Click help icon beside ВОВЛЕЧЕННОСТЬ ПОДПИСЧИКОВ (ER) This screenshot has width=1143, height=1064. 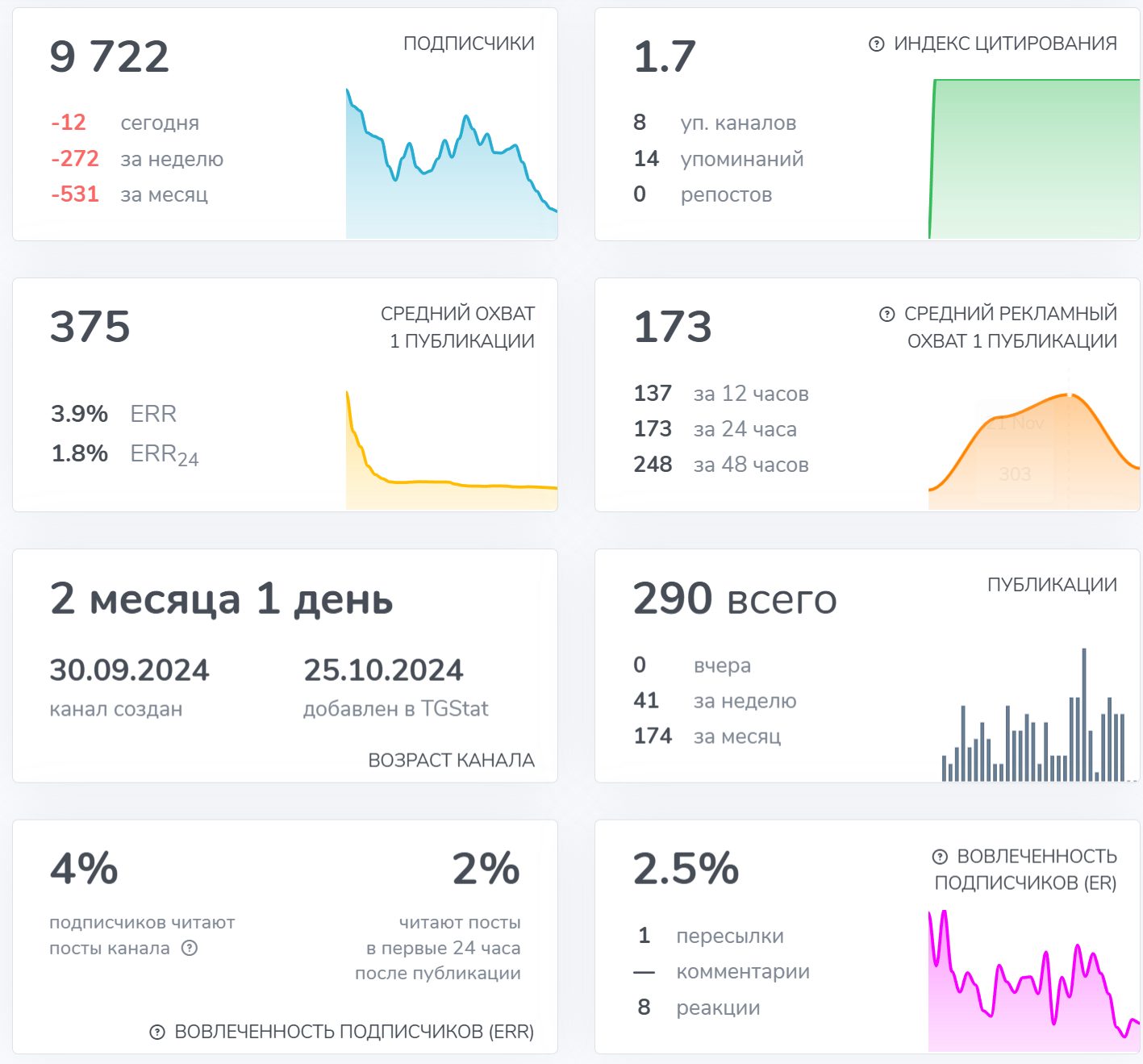[x=940, y=857]
